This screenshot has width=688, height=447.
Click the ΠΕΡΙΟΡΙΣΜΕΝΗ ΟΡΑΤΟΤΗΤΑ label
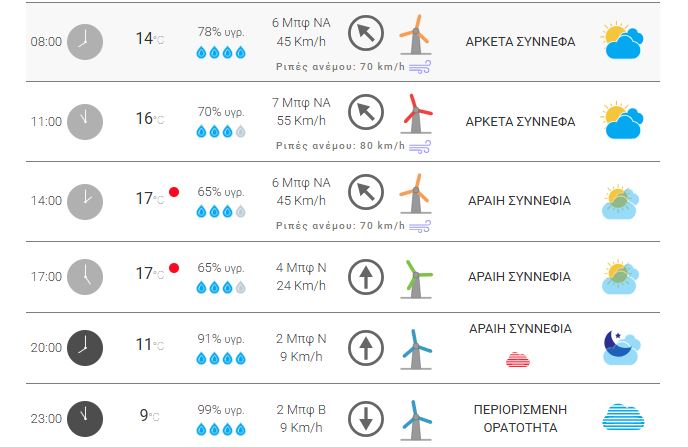click(520, 417)
